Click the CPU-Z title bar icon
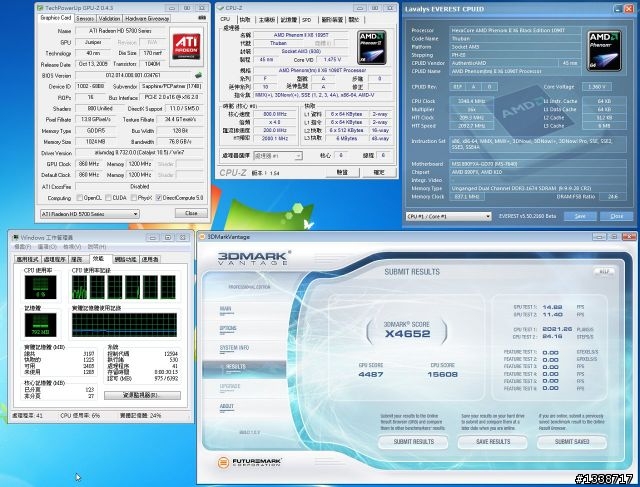640x487 pixels. pyautogui.click(x=221, y=8)
